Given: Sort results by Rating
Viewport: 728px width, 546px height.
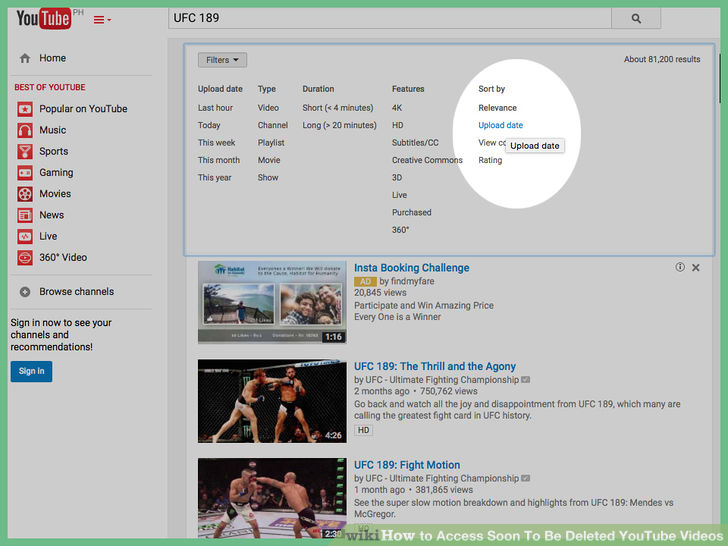Looking at the screenshot, I should click(x=490, y=160).
